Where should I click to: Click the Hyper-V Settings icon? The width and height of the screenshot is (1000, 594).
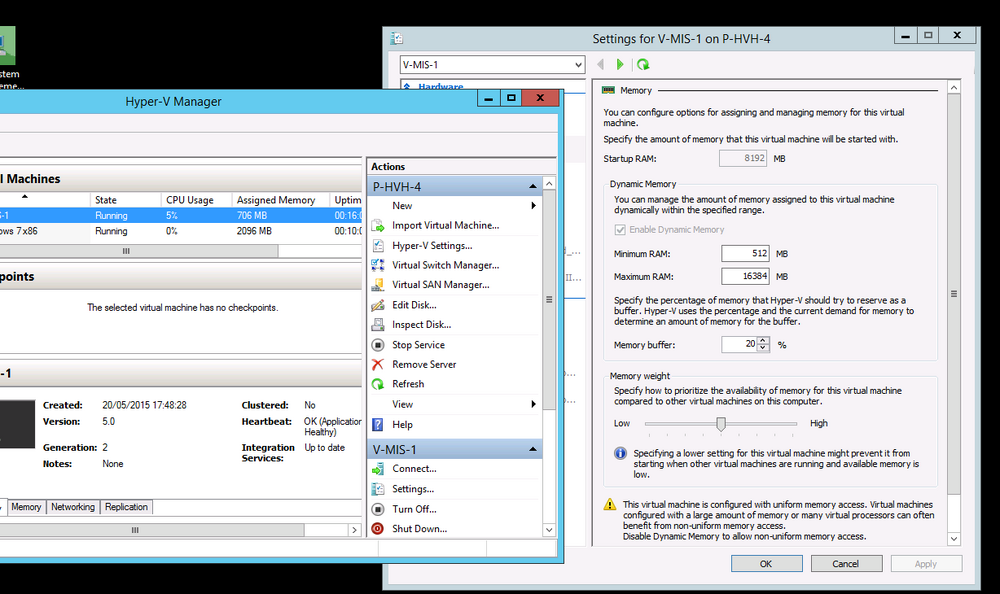coord(378,246)
